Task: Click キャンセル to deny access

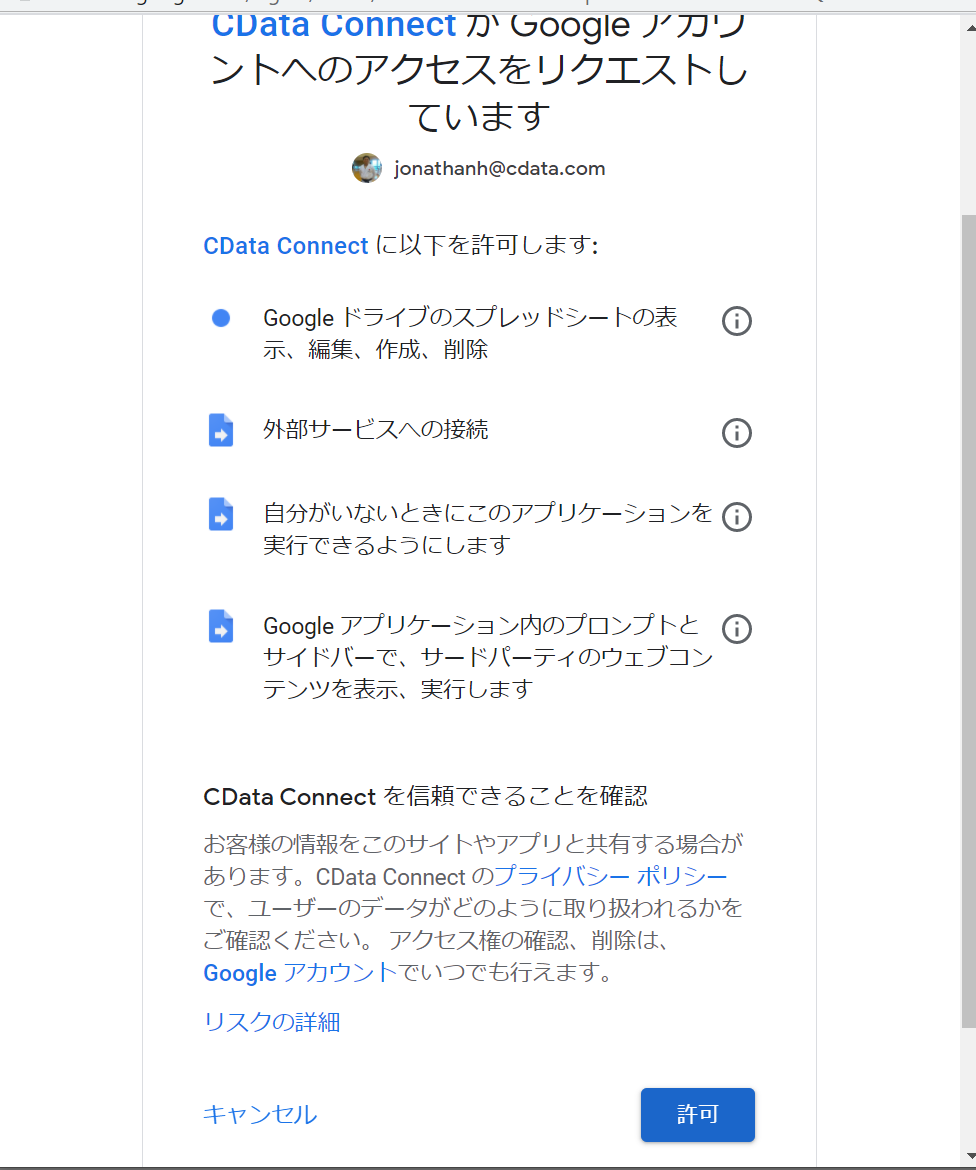Action: (259, 1114)
